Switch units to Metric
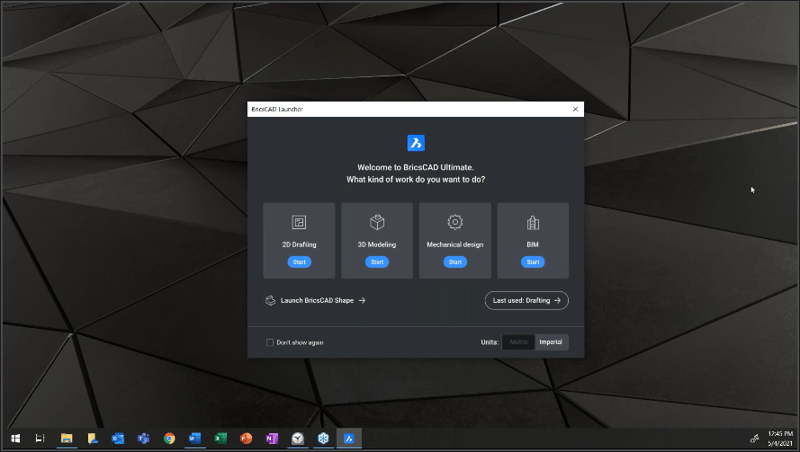The width and height of the screenshot is (800, 452). pos(518,342)
